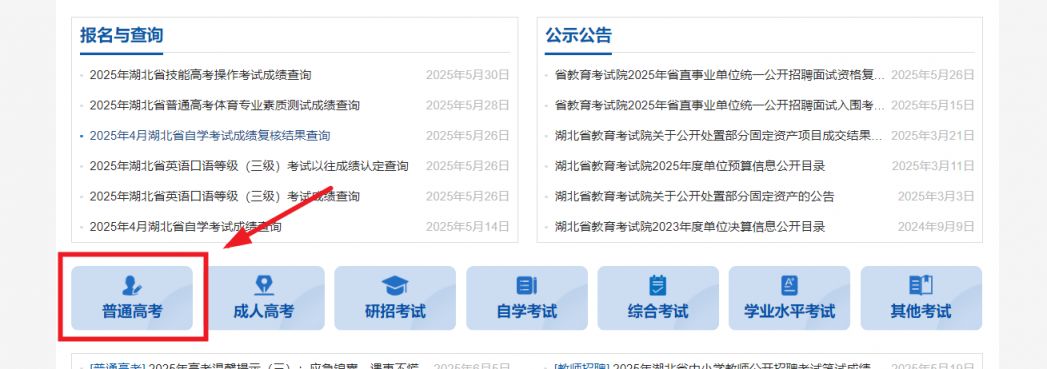Open 2025年4月湖北省自学考试成绩查询 link
Viewport: 1047px width, 369px height.
coord(186,227)
